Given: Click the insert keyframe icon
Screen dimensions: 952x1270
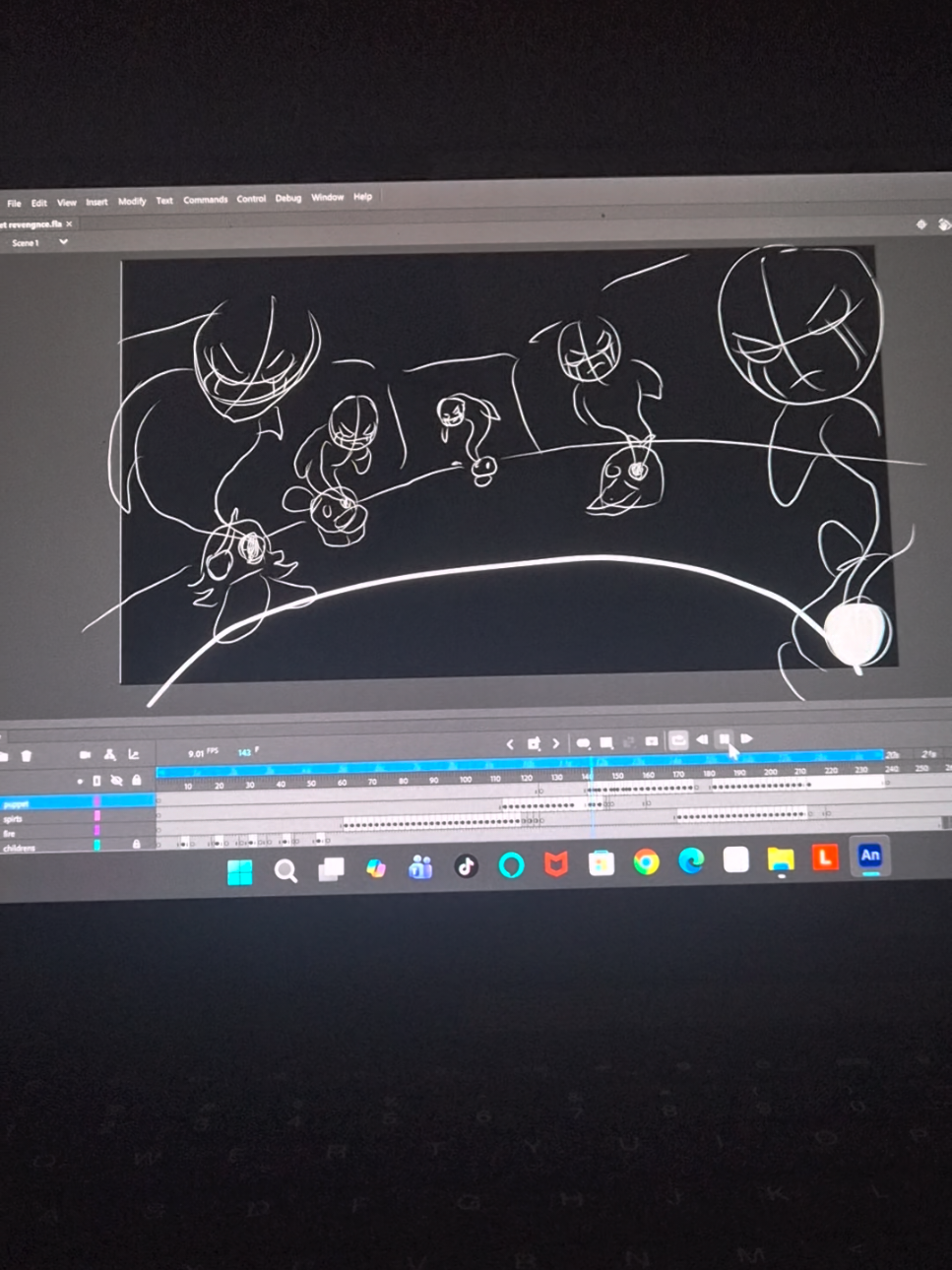Looking at the screenshot, I should (x=534, y=744).
